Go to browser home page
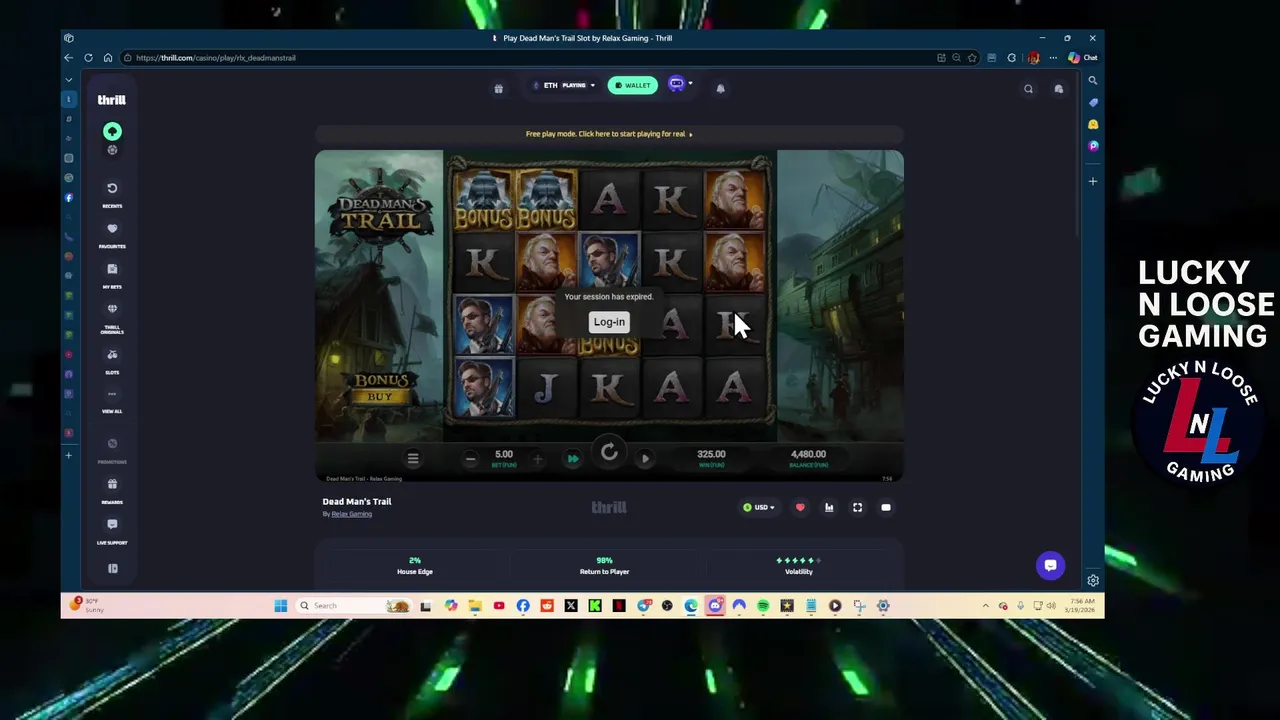1280x720 pixels. (108, 58)
